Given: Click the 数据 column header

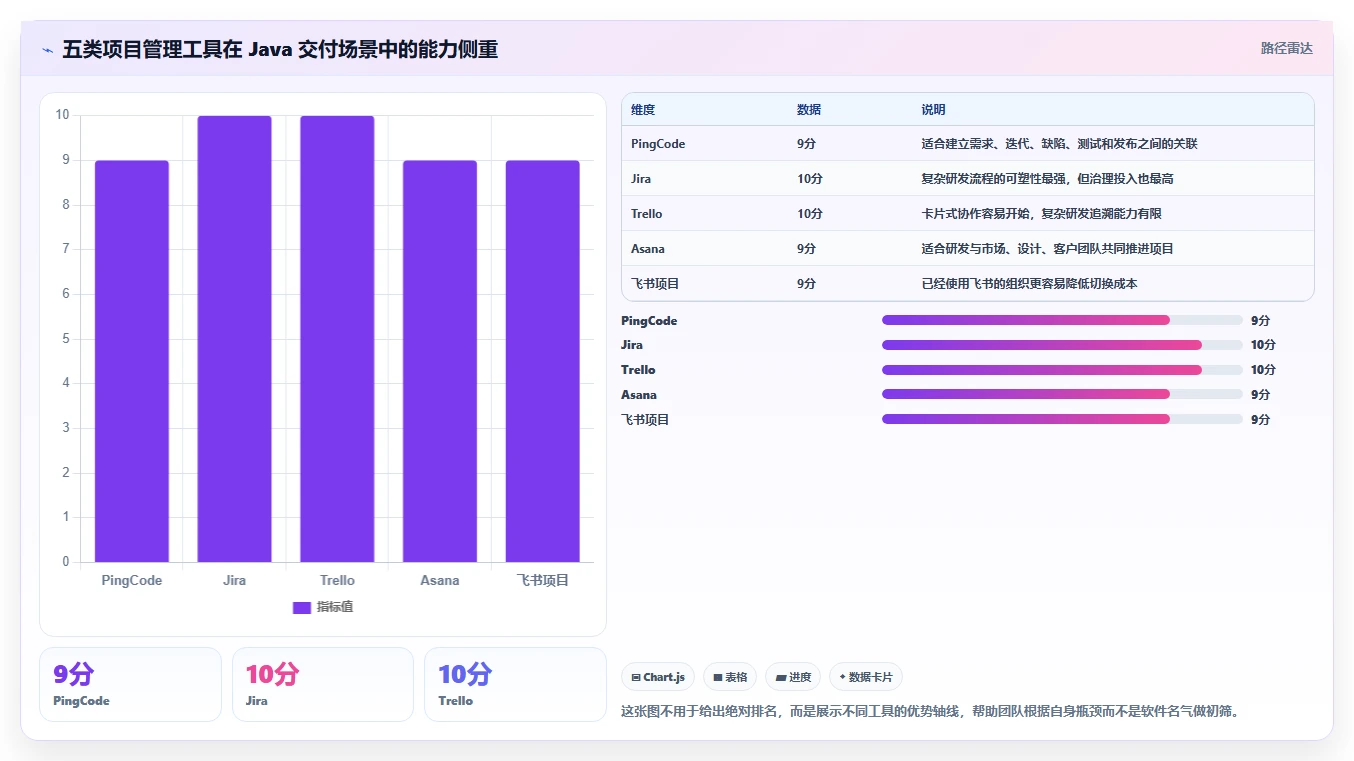Looking at the screenshot, I should (x=809, y=110).
